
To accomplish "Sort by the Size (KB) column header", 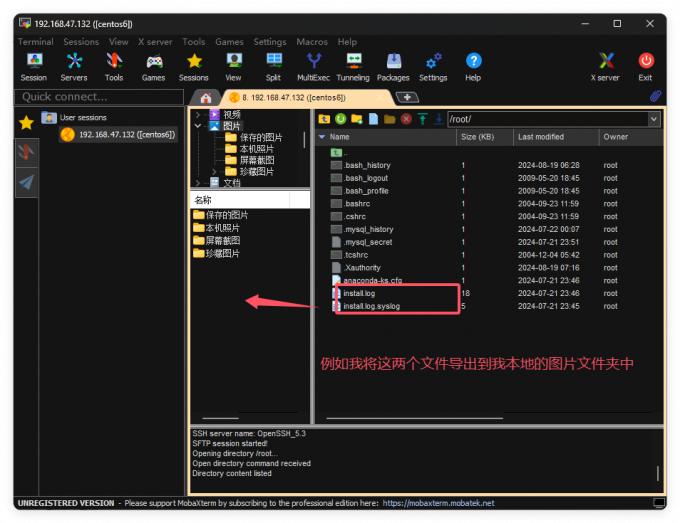I will tap(485, 137).
